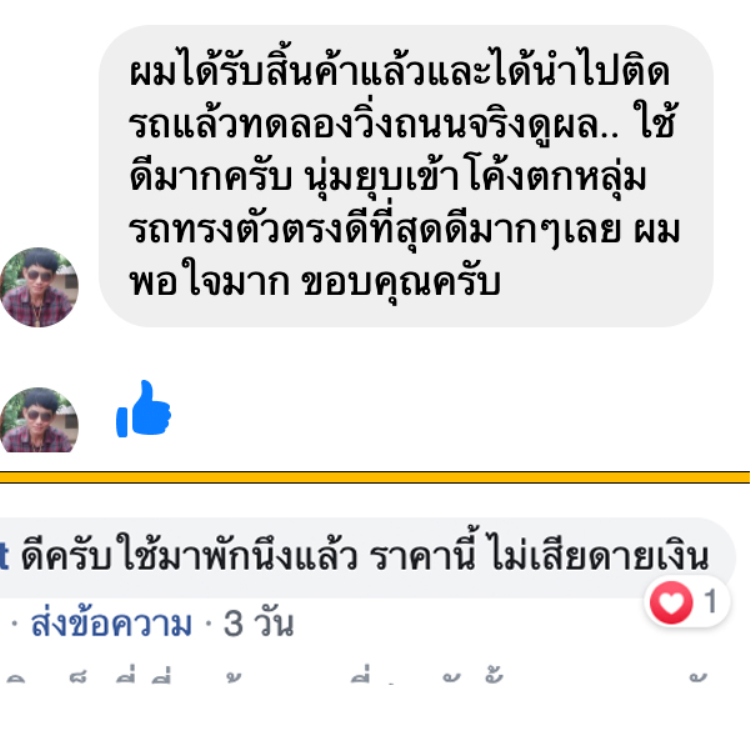Image resolution: width=750 pixels, height=750 pixels.
Task: Click the 3 วัน timestamp
Action: [258, 624]
